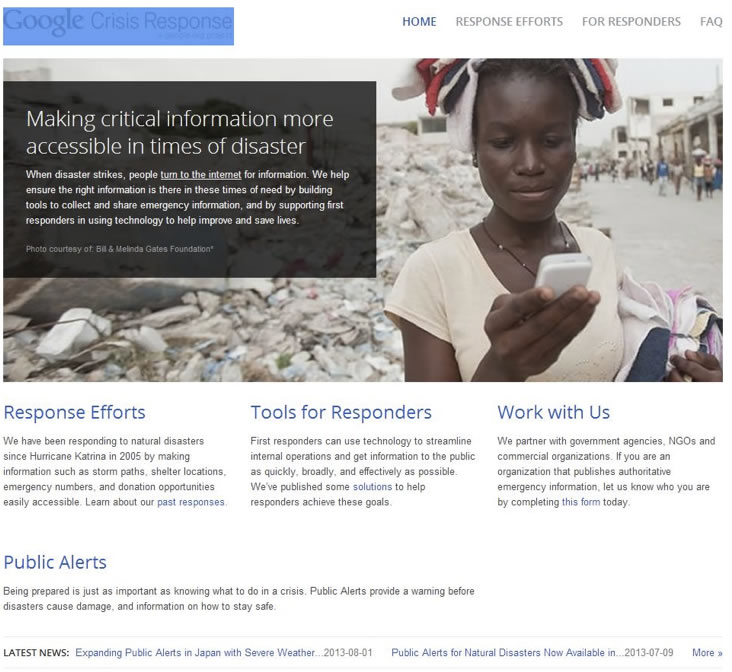
Task: Open the Tools for Responders heading
Action: click(x=341, y=412)
